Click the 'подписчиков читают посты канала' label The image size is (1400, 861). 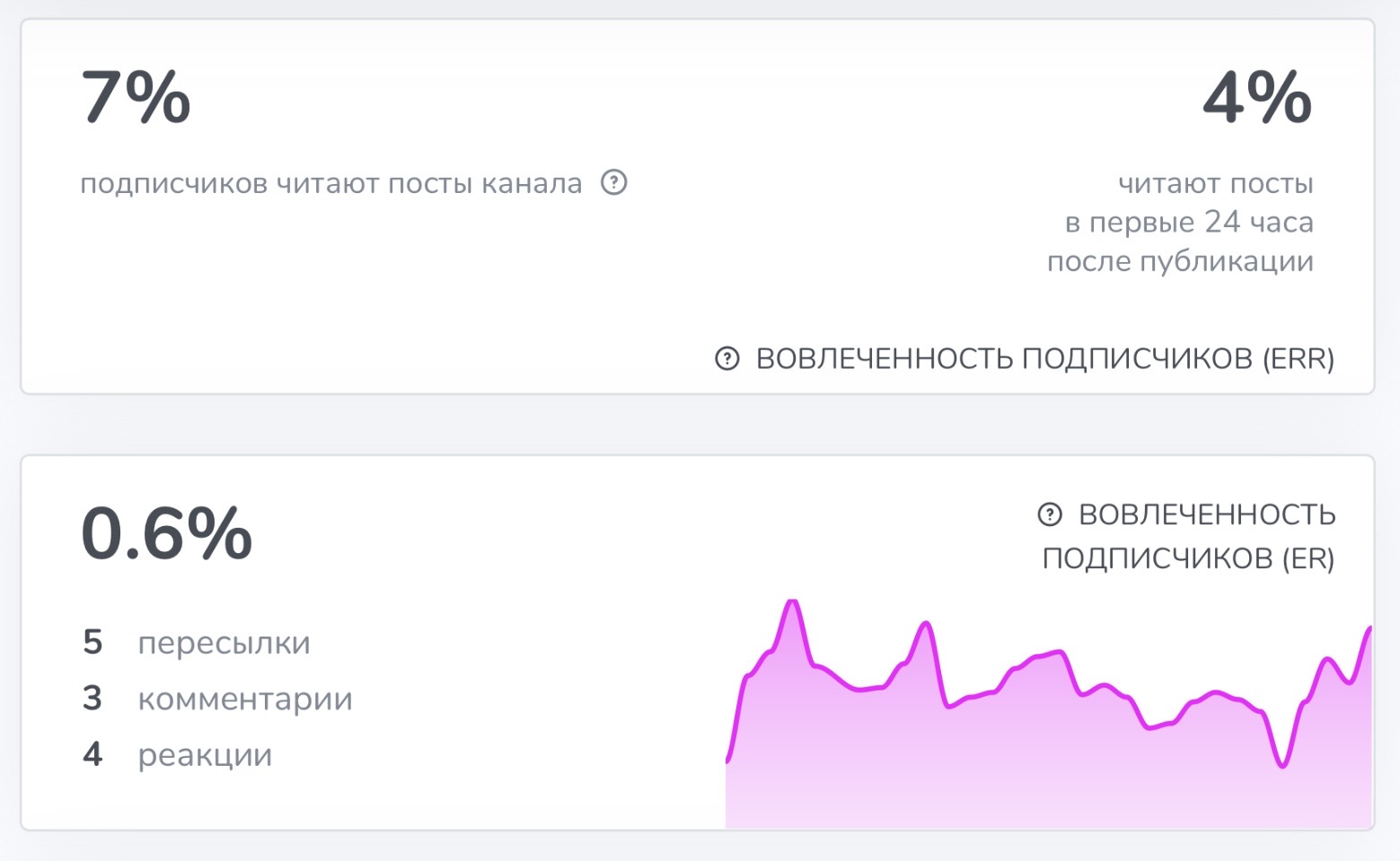click(331, 184)
